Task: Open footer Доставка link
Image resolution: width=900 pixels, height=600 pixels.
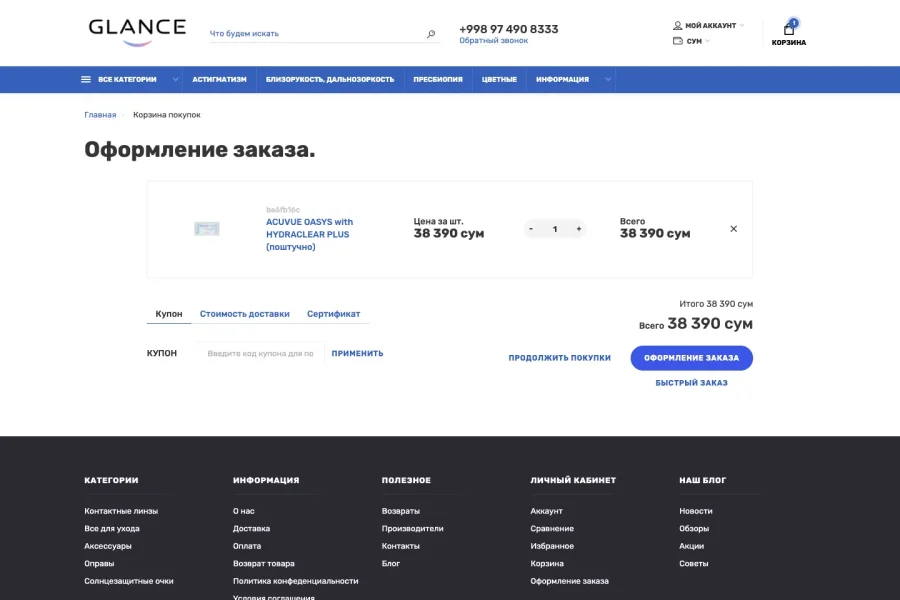Action: pyautogui.click(x=251, y=528)
